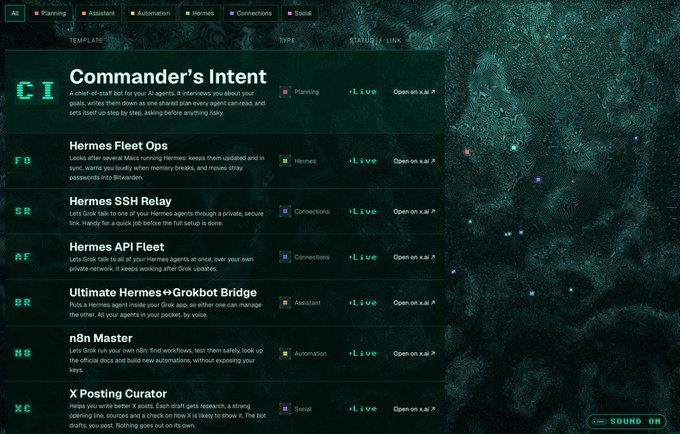The height and width of the screenshot is (434, 680).
Task: Toggle the Sound On switch
Action: (x=626, y=421)
